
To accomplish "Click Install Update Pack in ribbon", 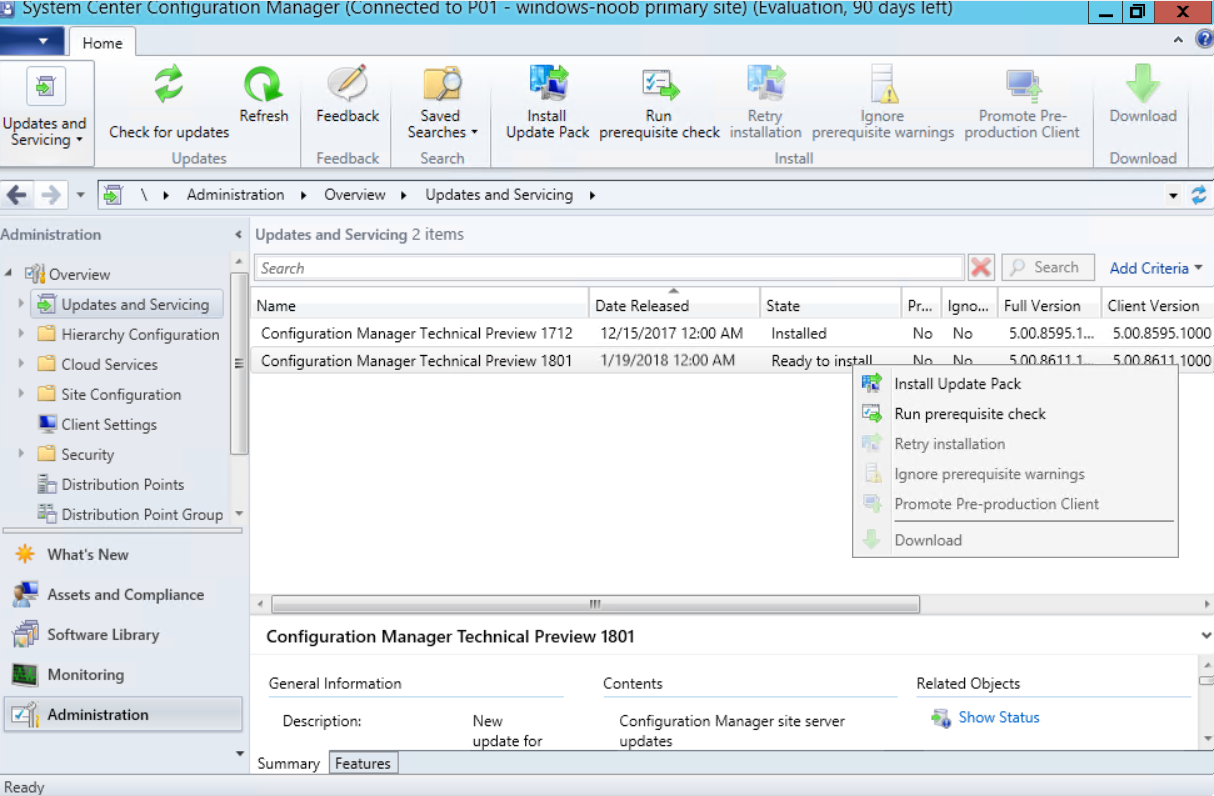I will (548, 103).
